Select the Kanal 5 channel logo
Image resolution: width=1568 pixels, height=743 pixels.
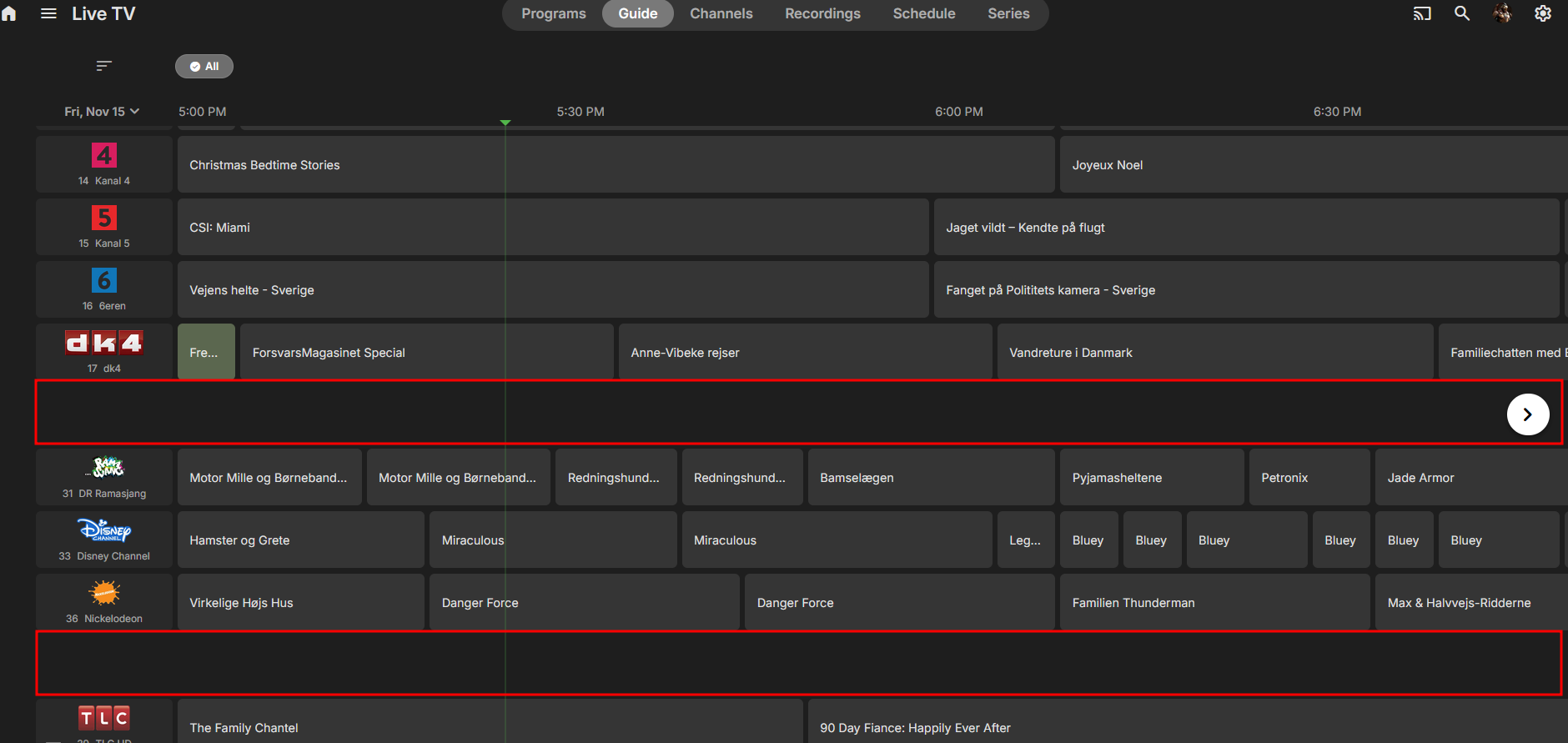tap(104, 218)
